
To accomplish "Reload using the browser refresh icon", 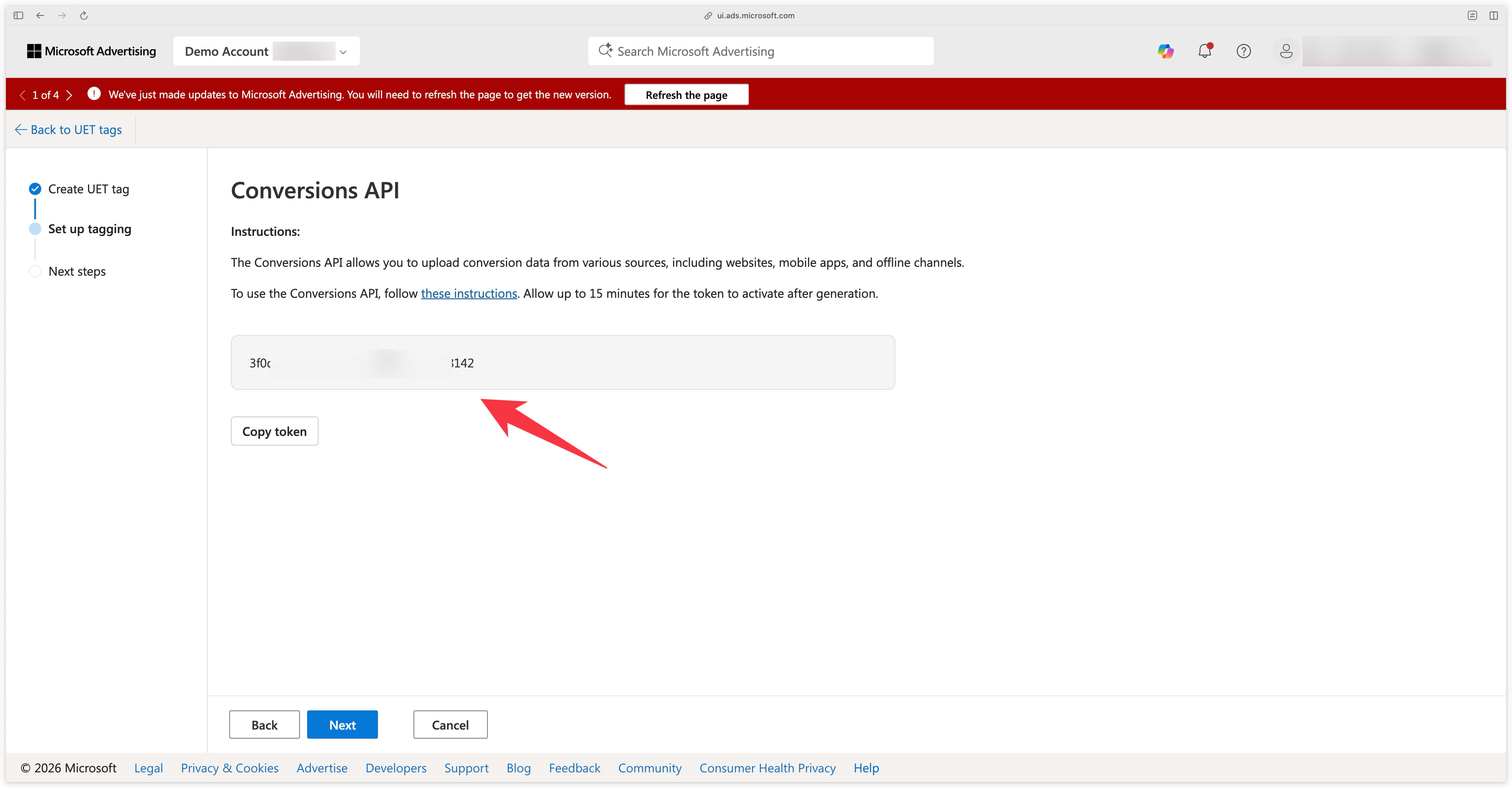I will pos(84,15).
